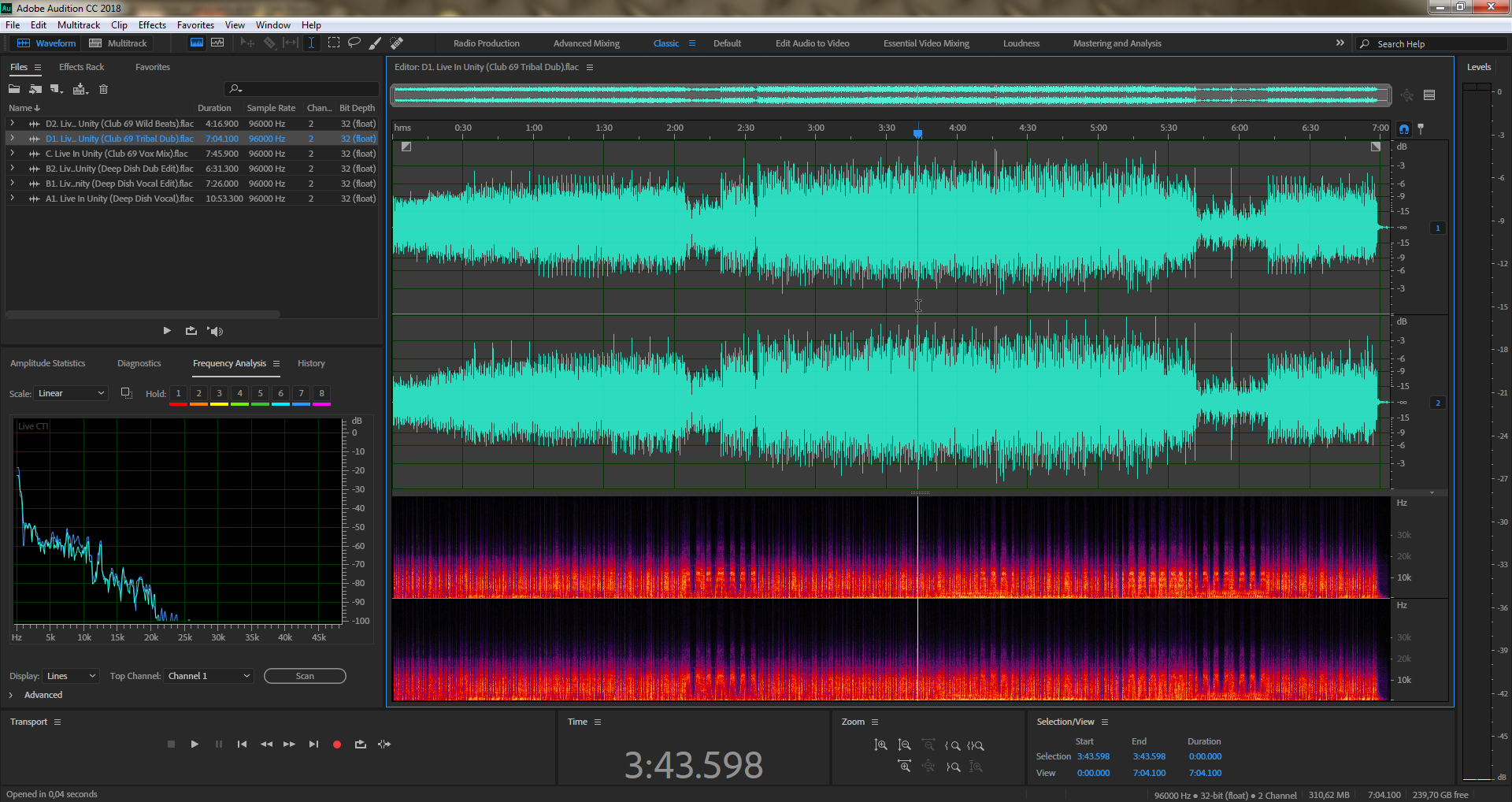Screen dimensions: 1512x802
Task: Move playhead to next marker
Action: coord(313,744)
